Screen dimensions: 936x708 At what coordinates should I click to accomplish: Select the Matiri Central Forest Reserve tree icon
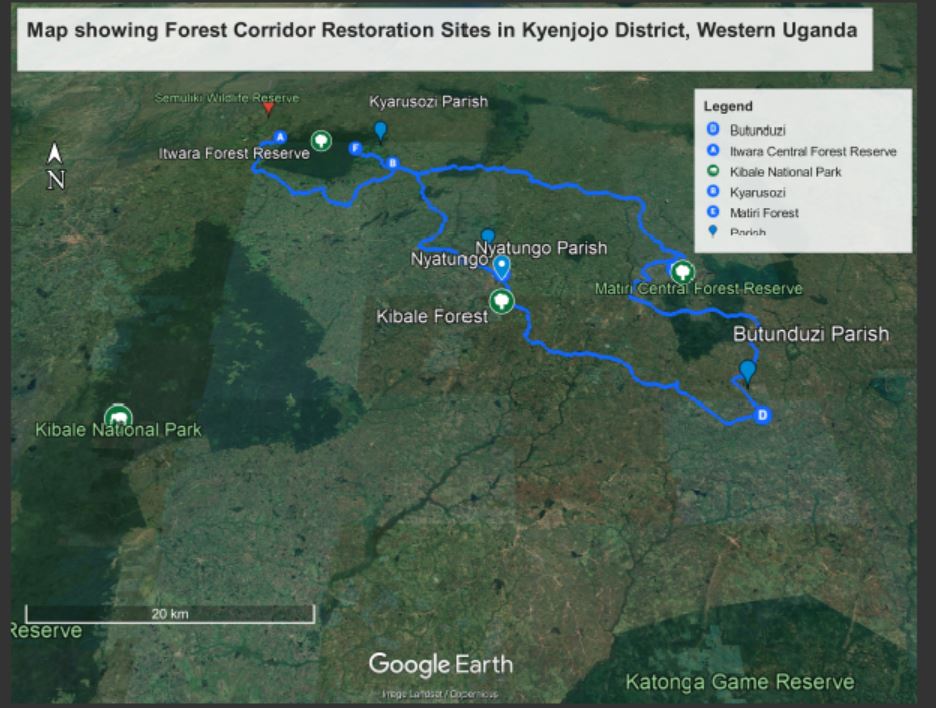(x=683, y=271)
